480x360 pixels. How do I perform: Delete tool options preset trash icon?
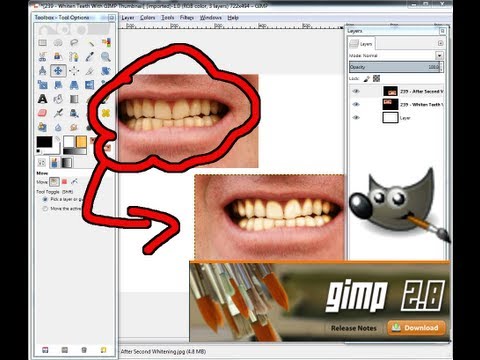click(84, 350)
